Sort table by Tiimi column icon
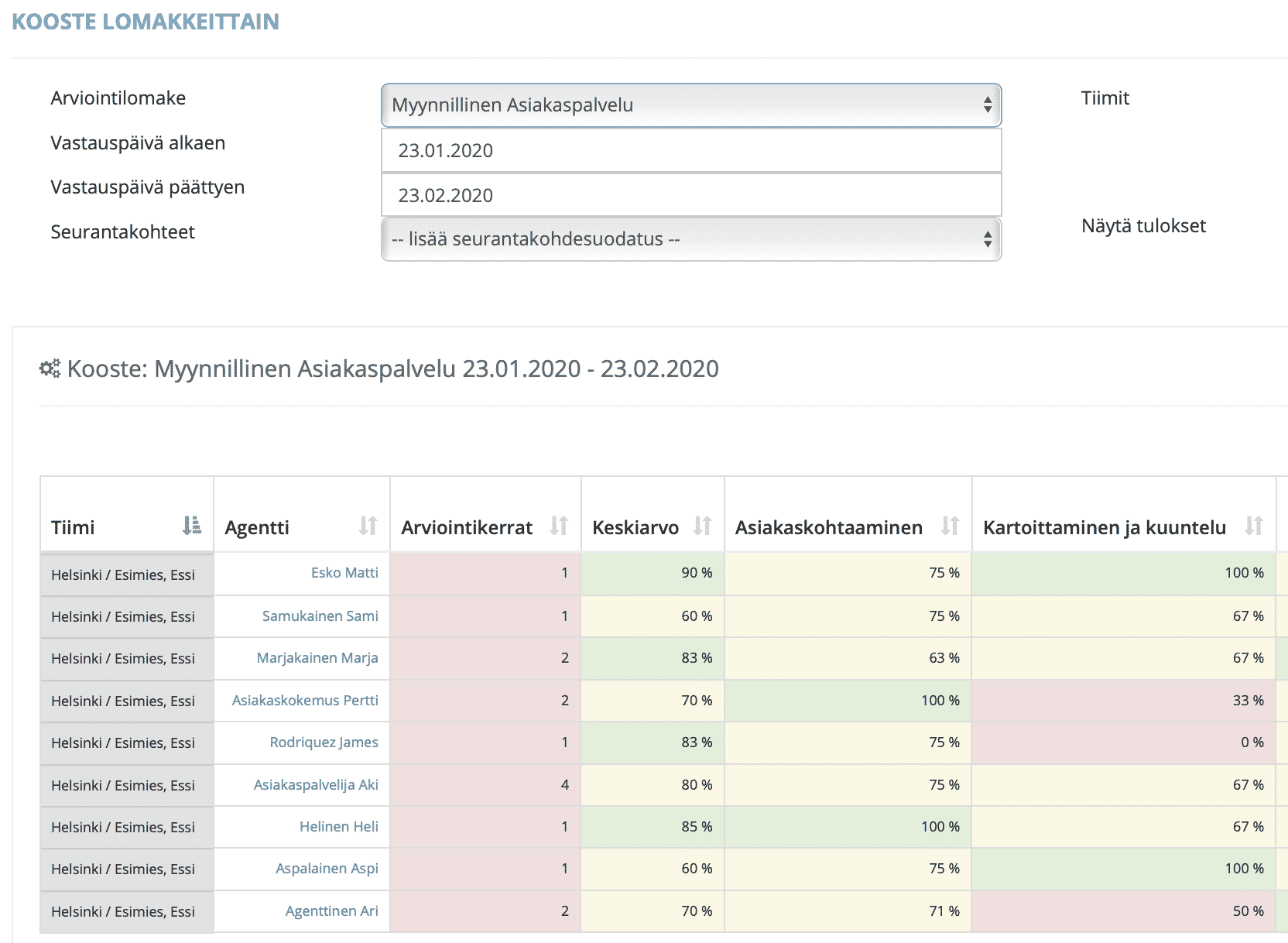The width and height of the screenshot is (1288, 943). (191, 526)
